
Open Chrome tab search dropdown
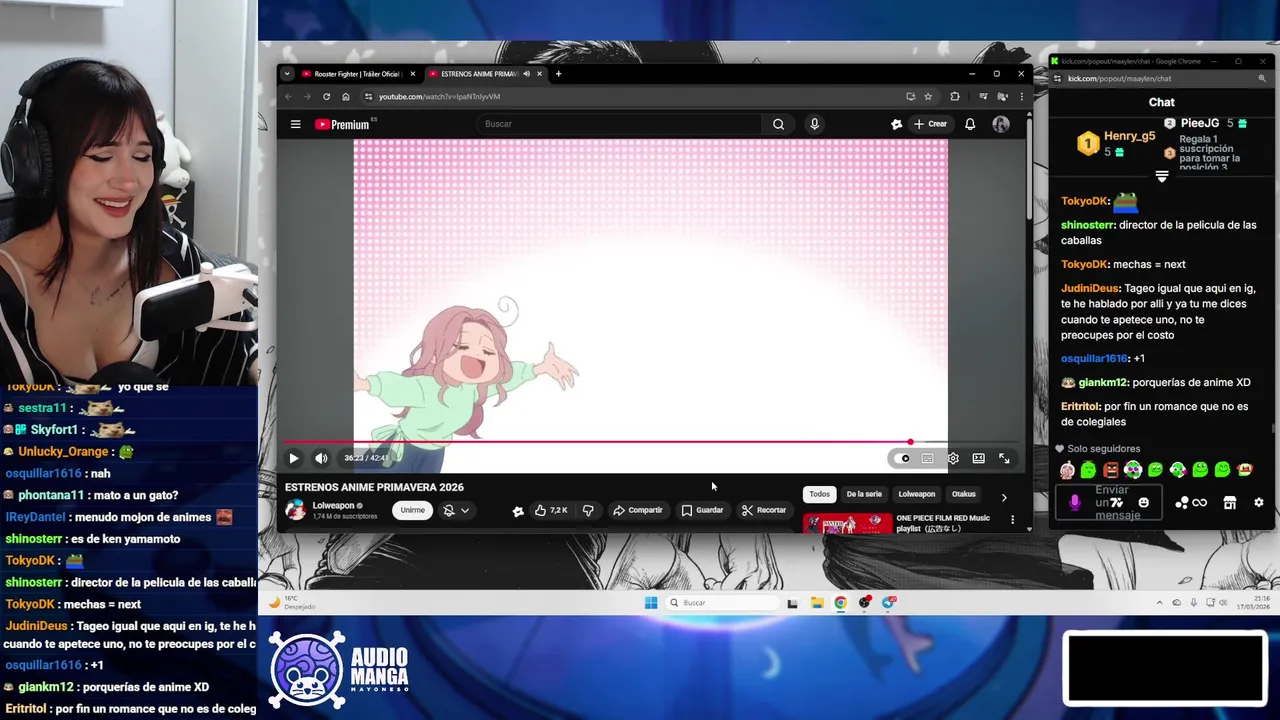287,74
